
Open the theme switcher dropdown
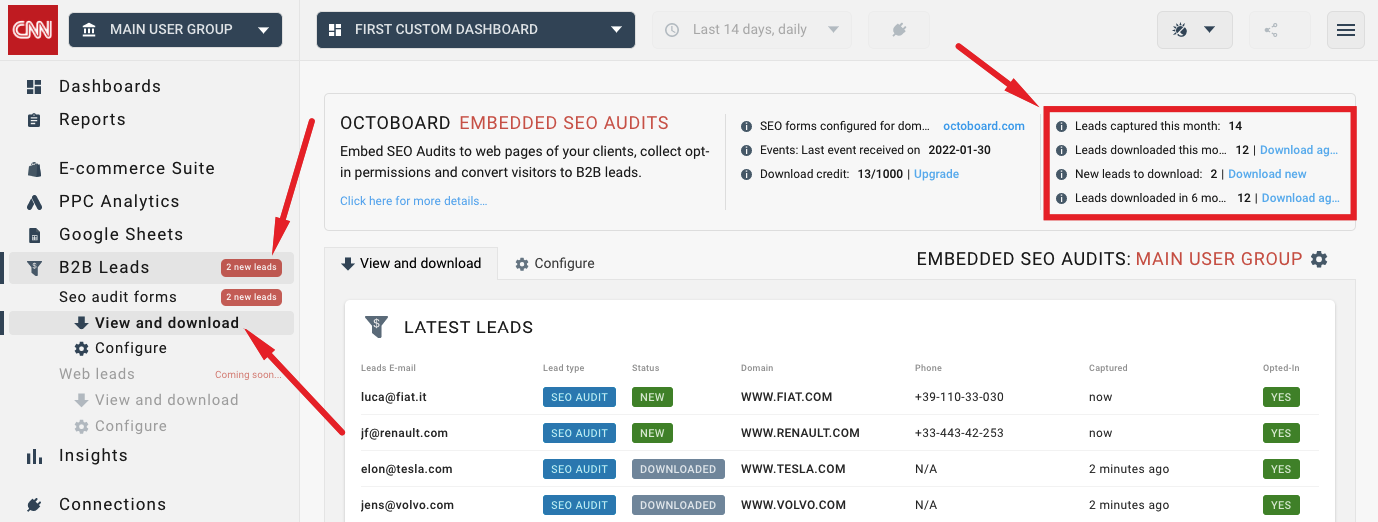(1194, 30)
